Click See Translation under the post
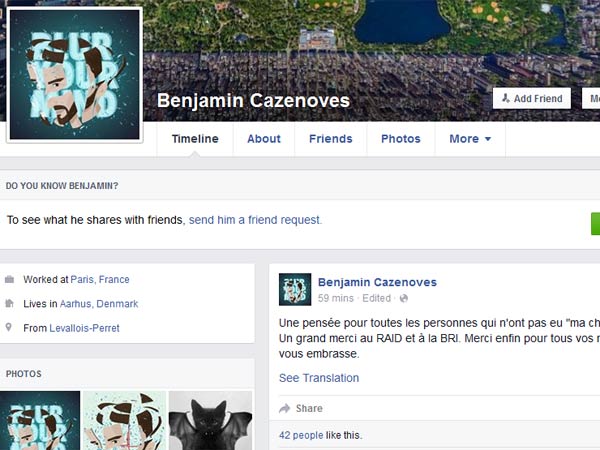The image size is (600, 450). (319, 378)
